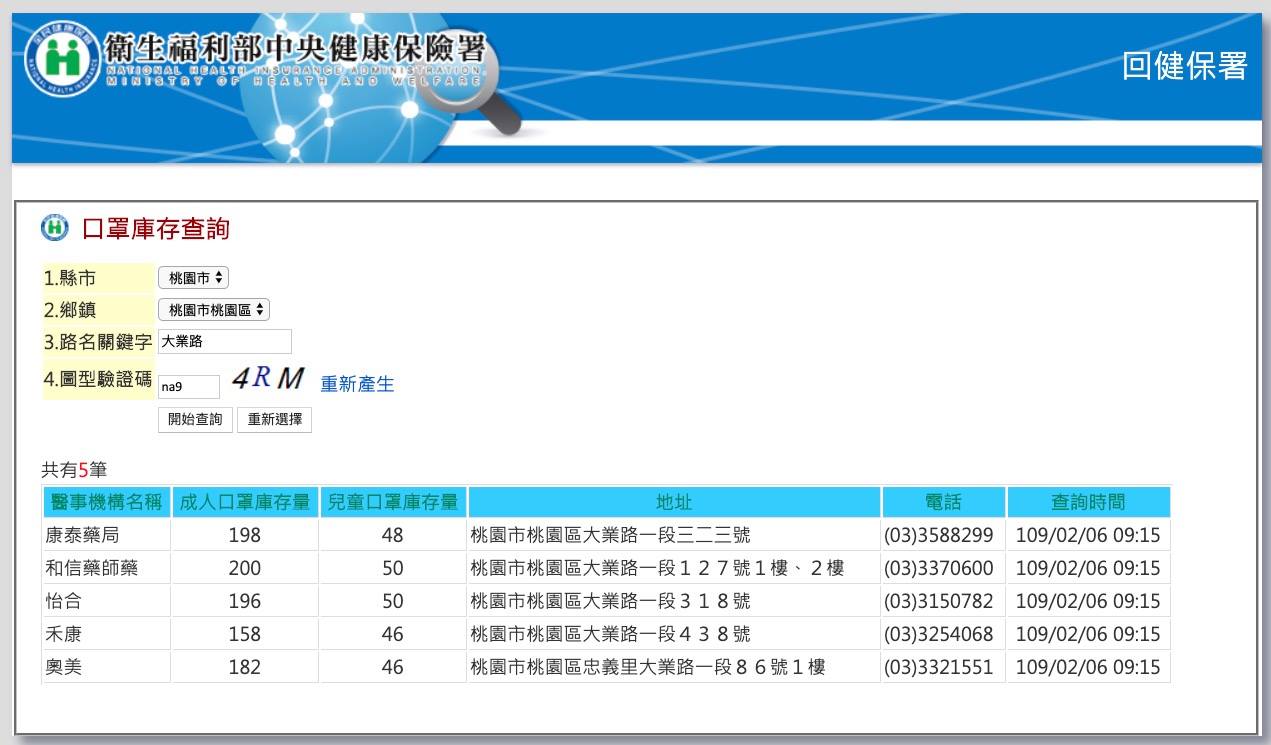The height and width of the screenshot is (745, 1271).
Task: Click child mask stock 46 for 奧美
Action: pos(393,667)
